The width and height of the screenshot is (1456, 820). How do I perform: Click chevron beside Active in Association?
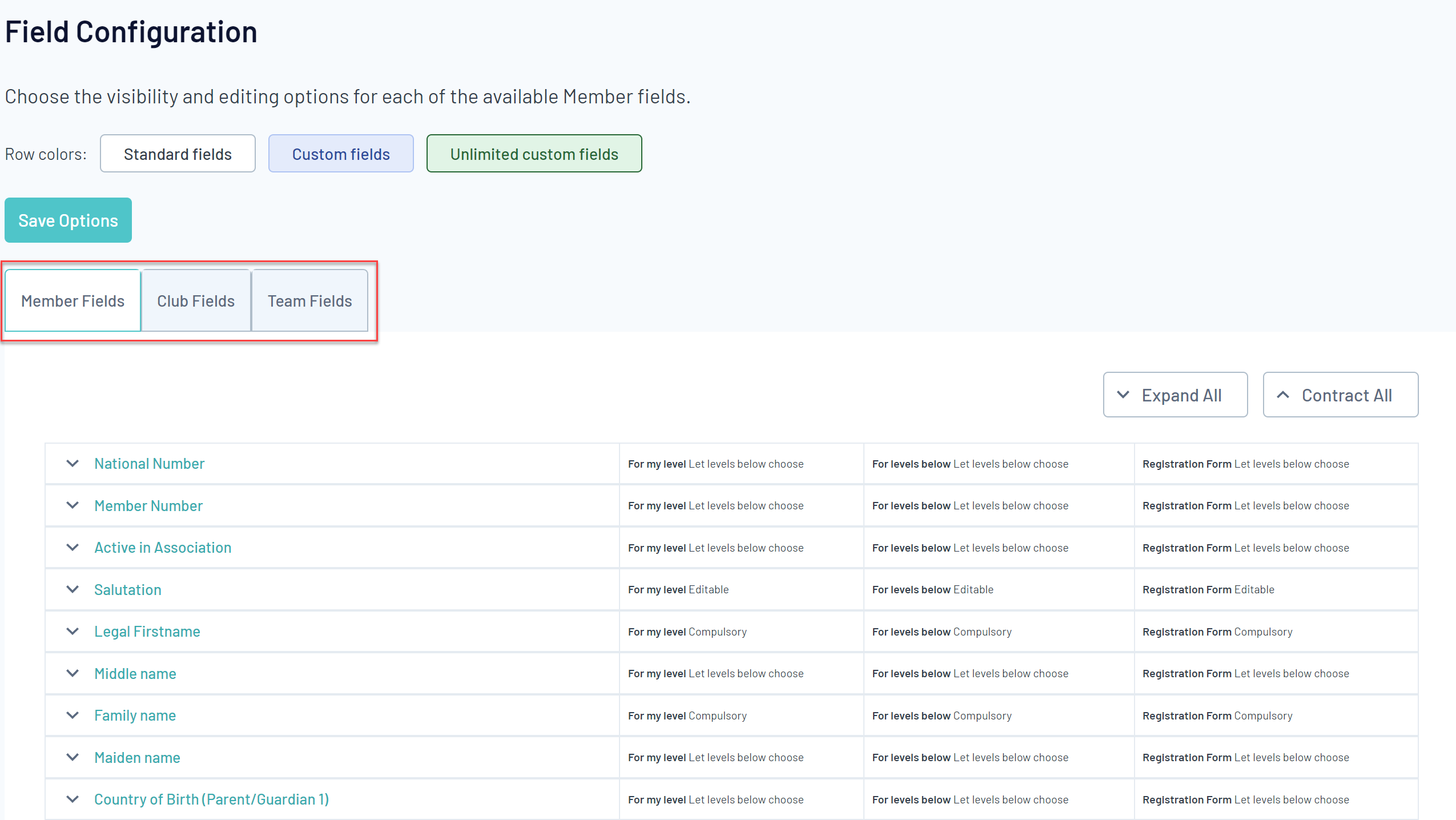pos(73,548)
